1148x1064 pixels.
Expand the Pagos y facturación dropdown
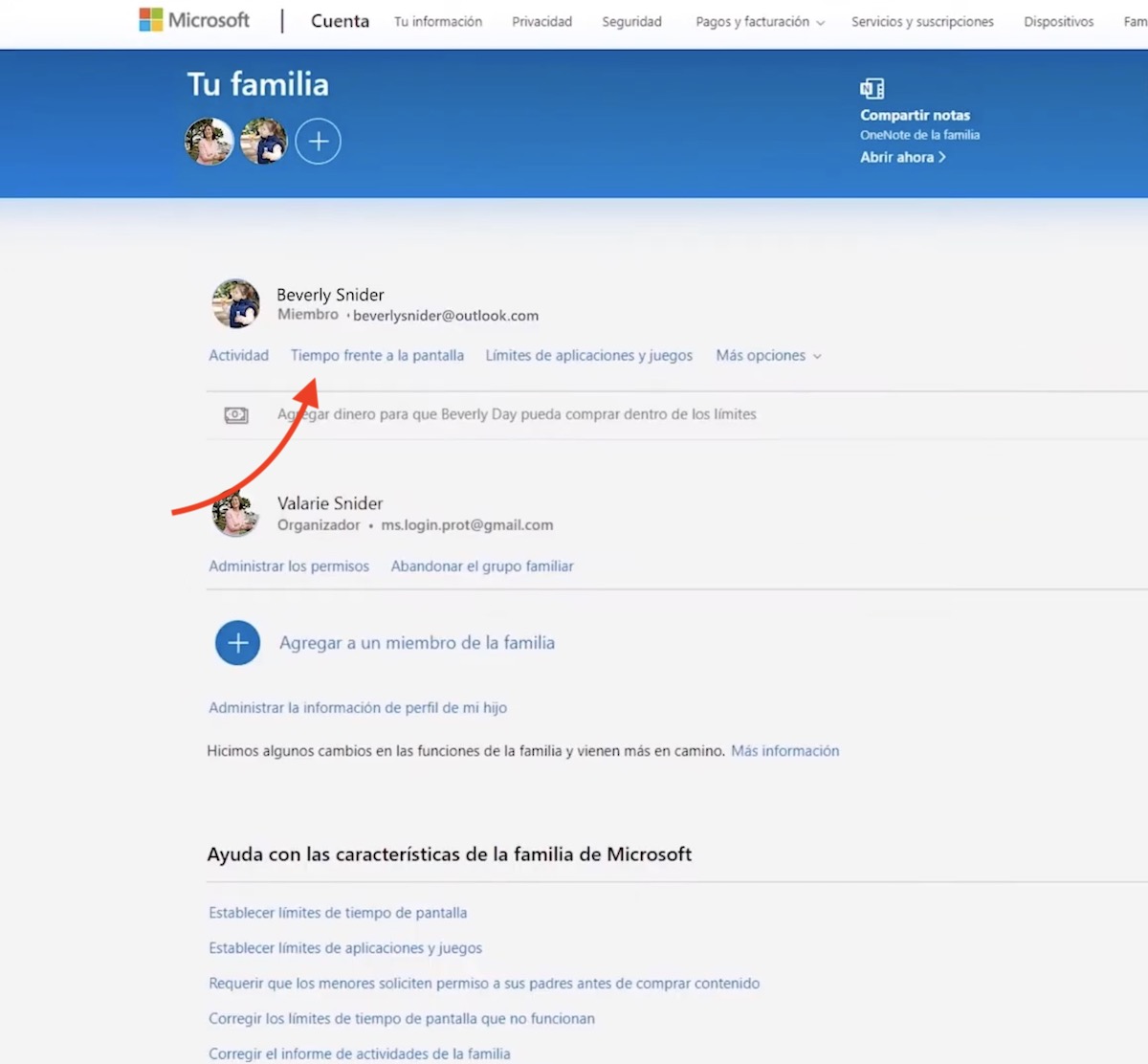click(x=760, y=21)
